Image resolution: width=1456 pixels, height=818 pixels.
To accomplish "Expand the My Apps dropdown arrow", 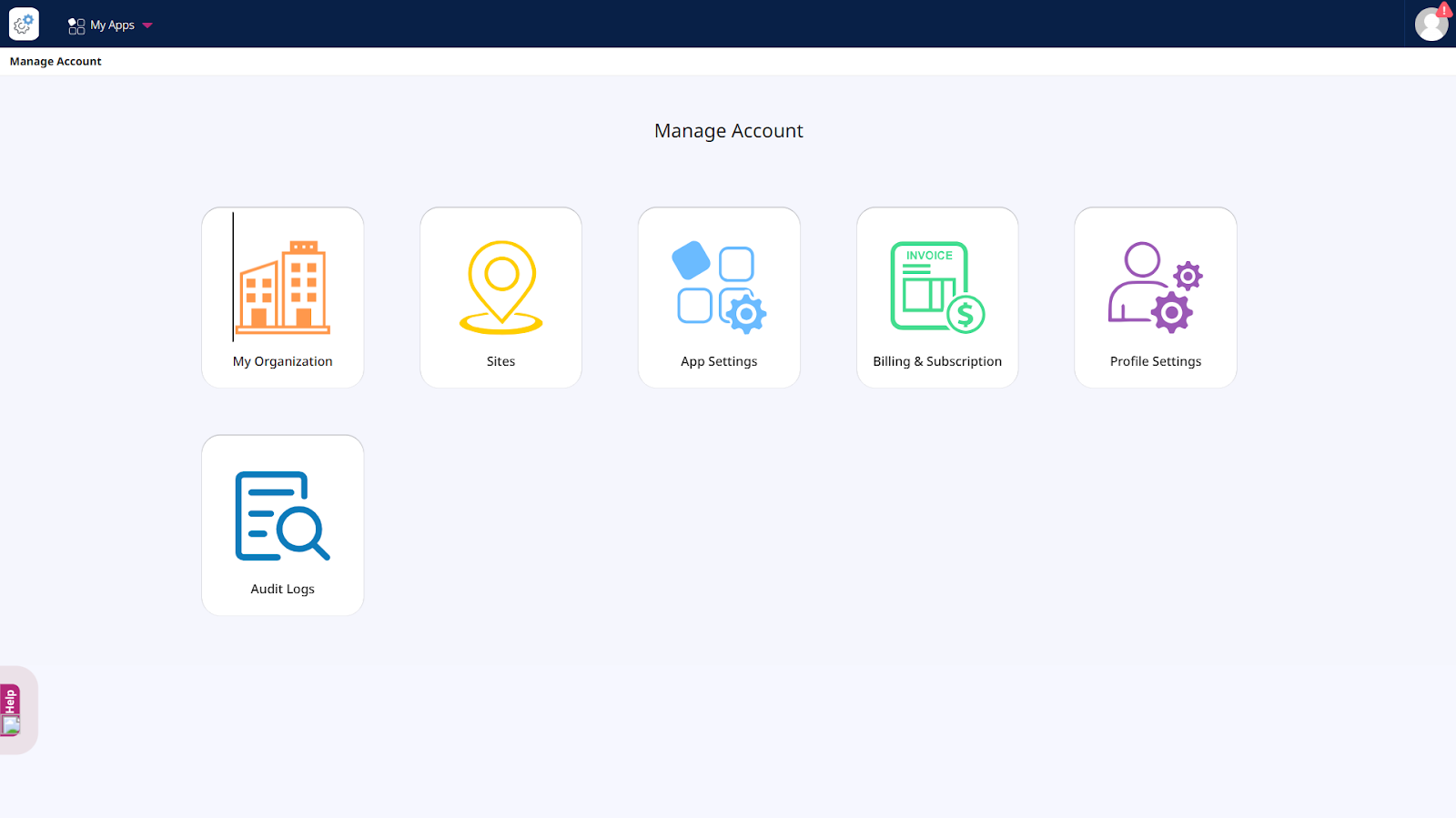I will (x=147, y=25).
